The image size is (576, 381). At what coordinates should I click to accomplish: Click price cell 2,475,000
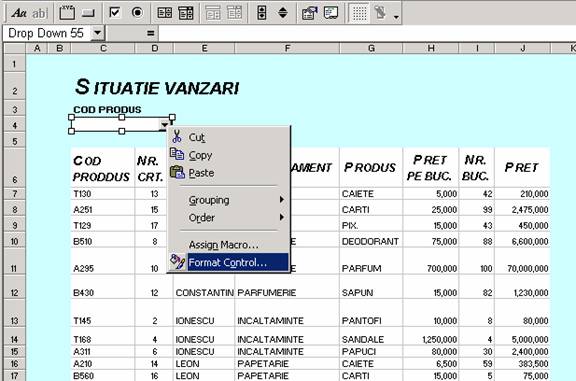coord(522,209)
